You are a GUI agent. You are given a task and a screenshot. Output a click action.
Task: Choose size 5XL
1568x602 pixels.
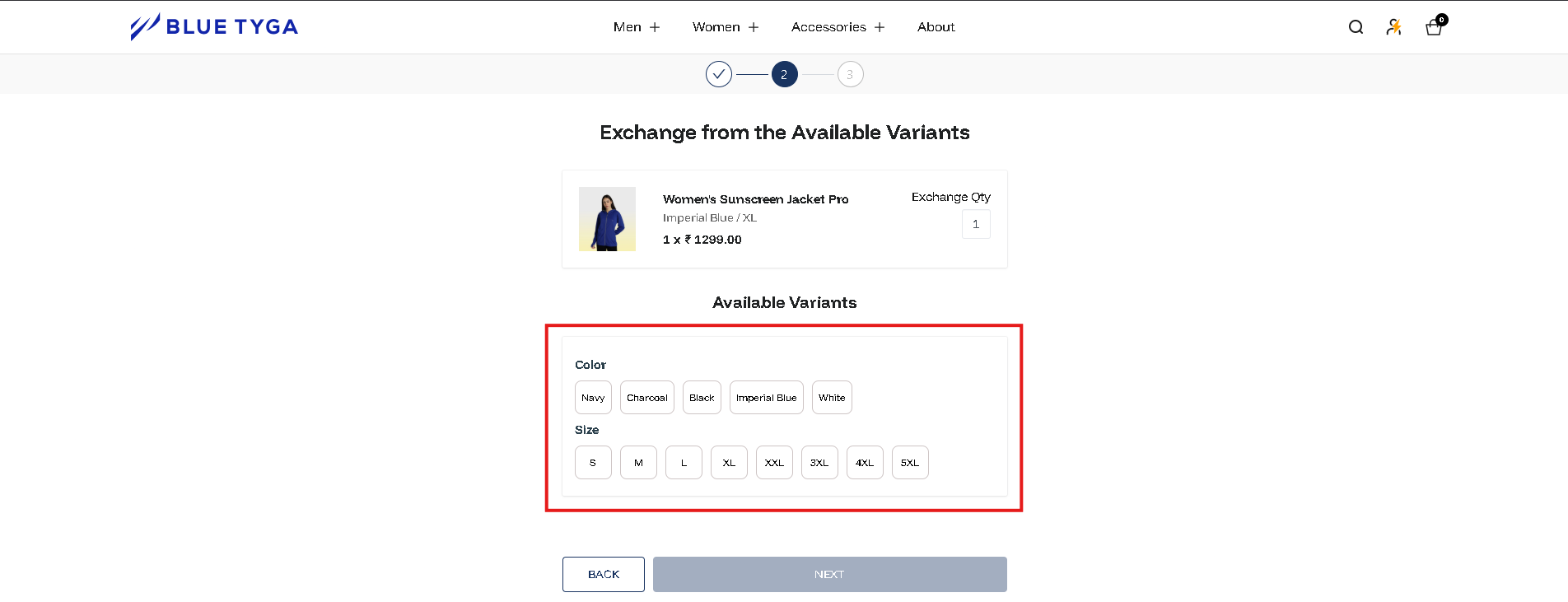point(910,463)
